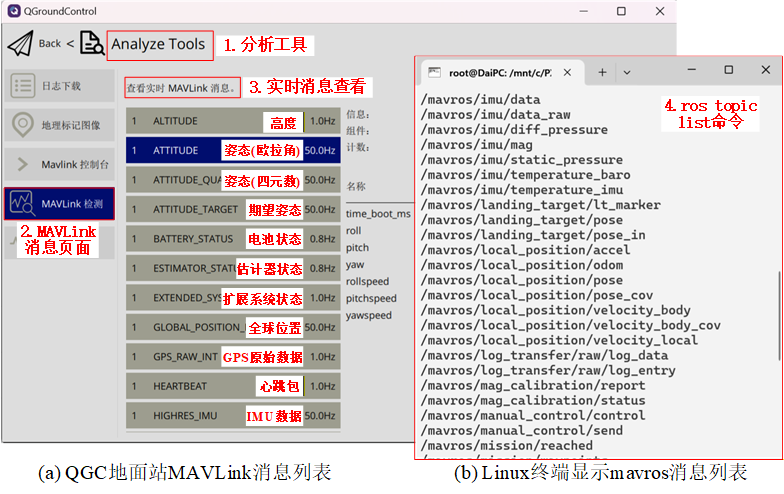Select the EXTENDED_SYS_STATE message row
Image resolution: width=784 pixels, height=494 pixels.
(233, 298)
